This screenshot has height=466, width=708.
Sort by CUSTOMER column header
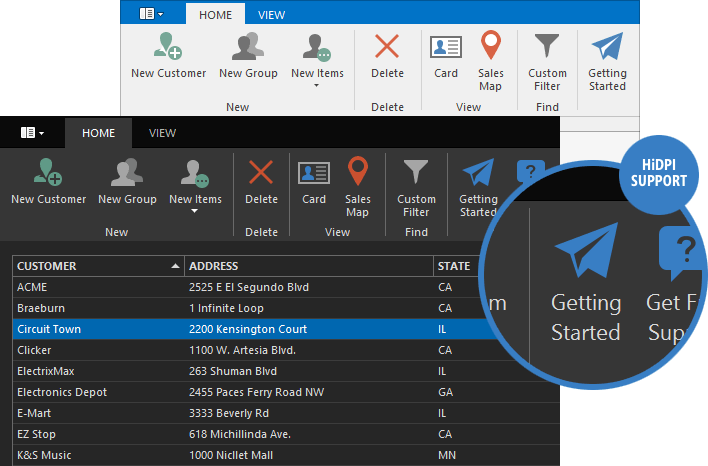(98, 266)
